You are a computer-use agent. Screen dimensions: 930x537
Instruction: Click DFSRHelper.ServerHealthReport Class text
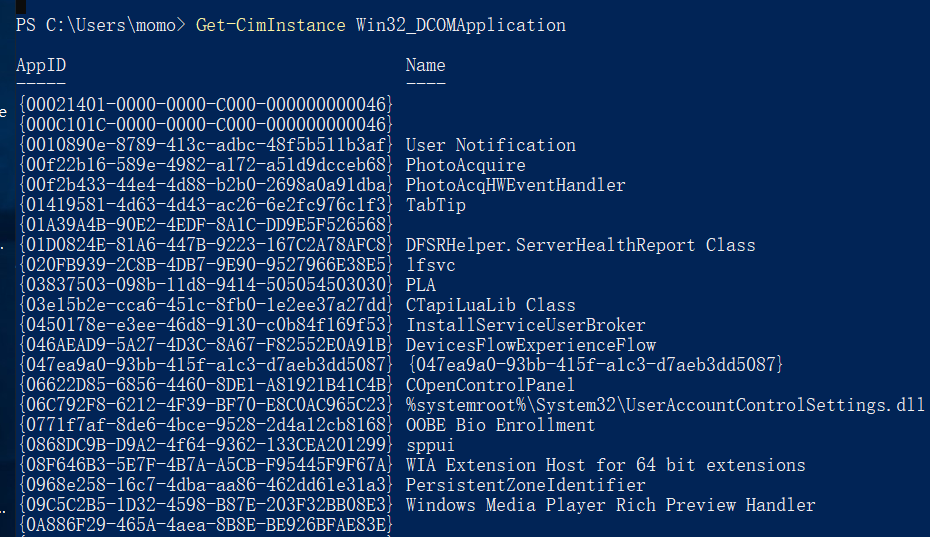[580, 245]
